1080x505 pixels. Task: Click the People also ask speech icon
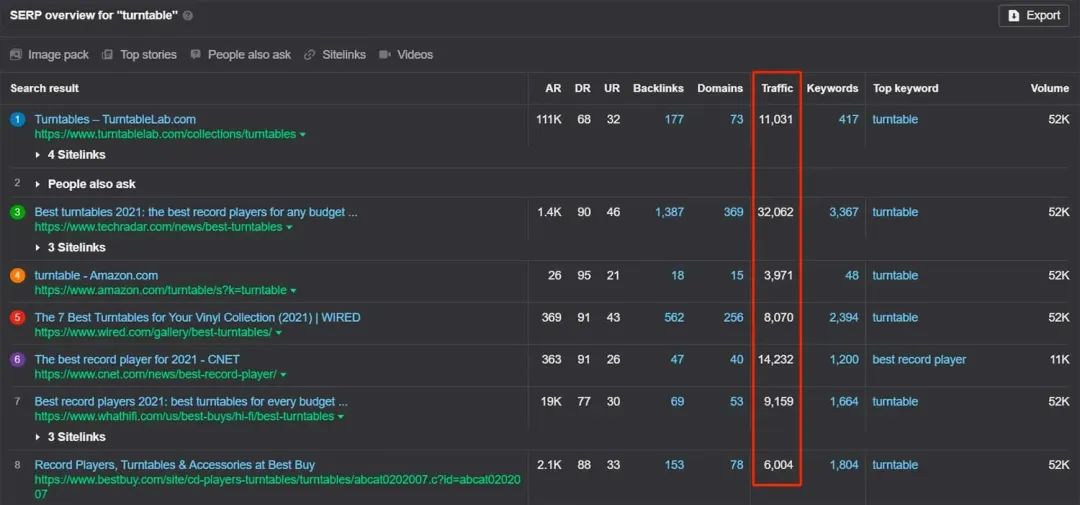(x=196, y=55)
